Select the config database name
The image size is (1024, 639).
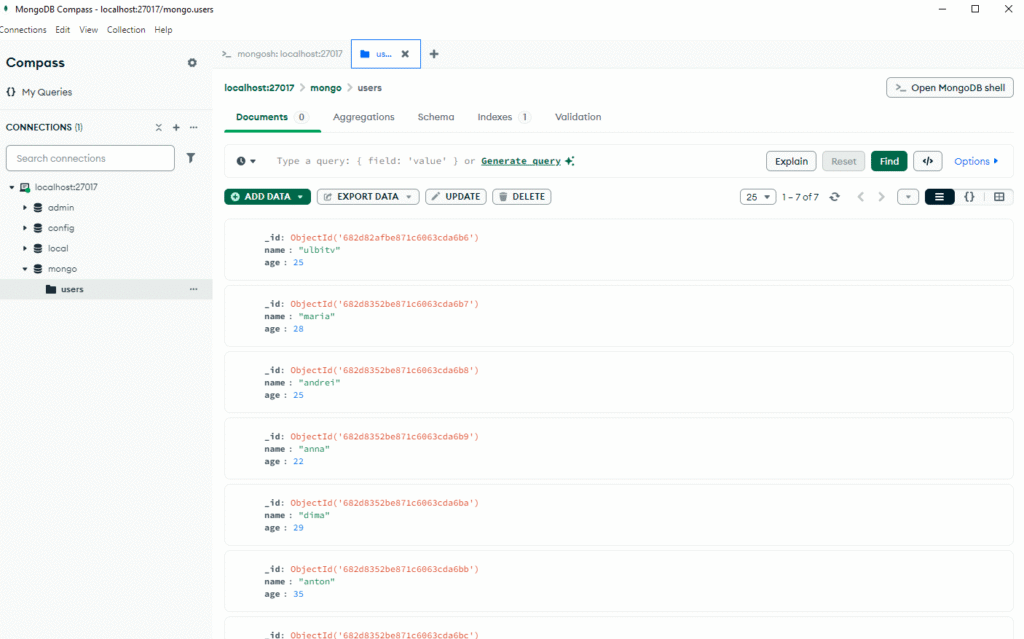point(61,228)
